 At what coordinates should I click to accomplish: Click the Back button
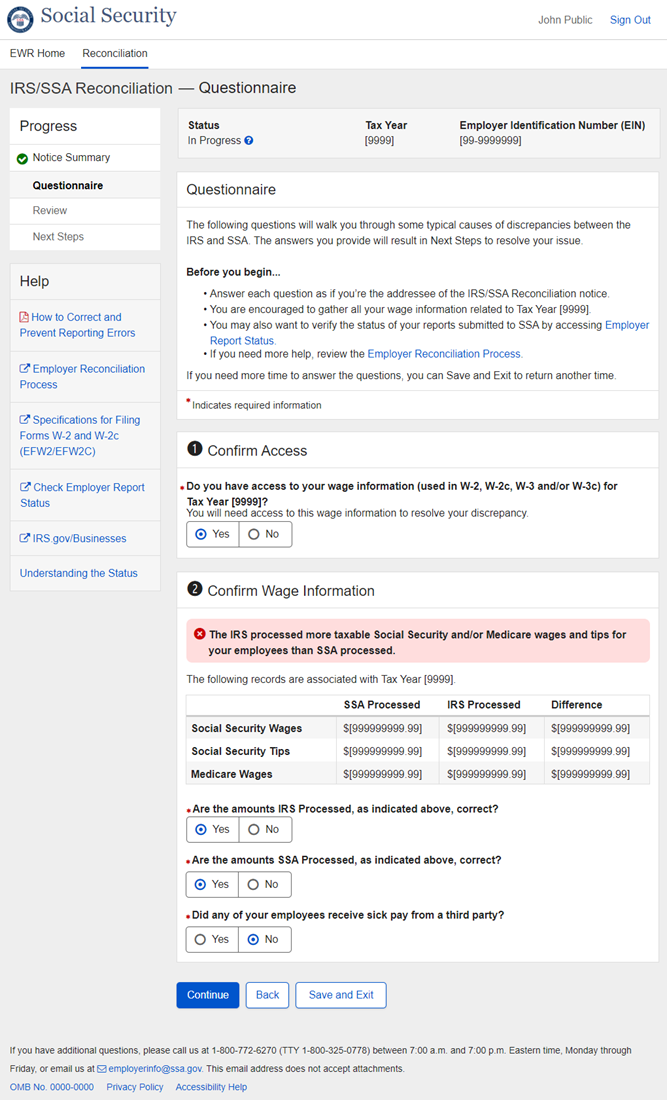pyautogui.click(x=267, y=995)
